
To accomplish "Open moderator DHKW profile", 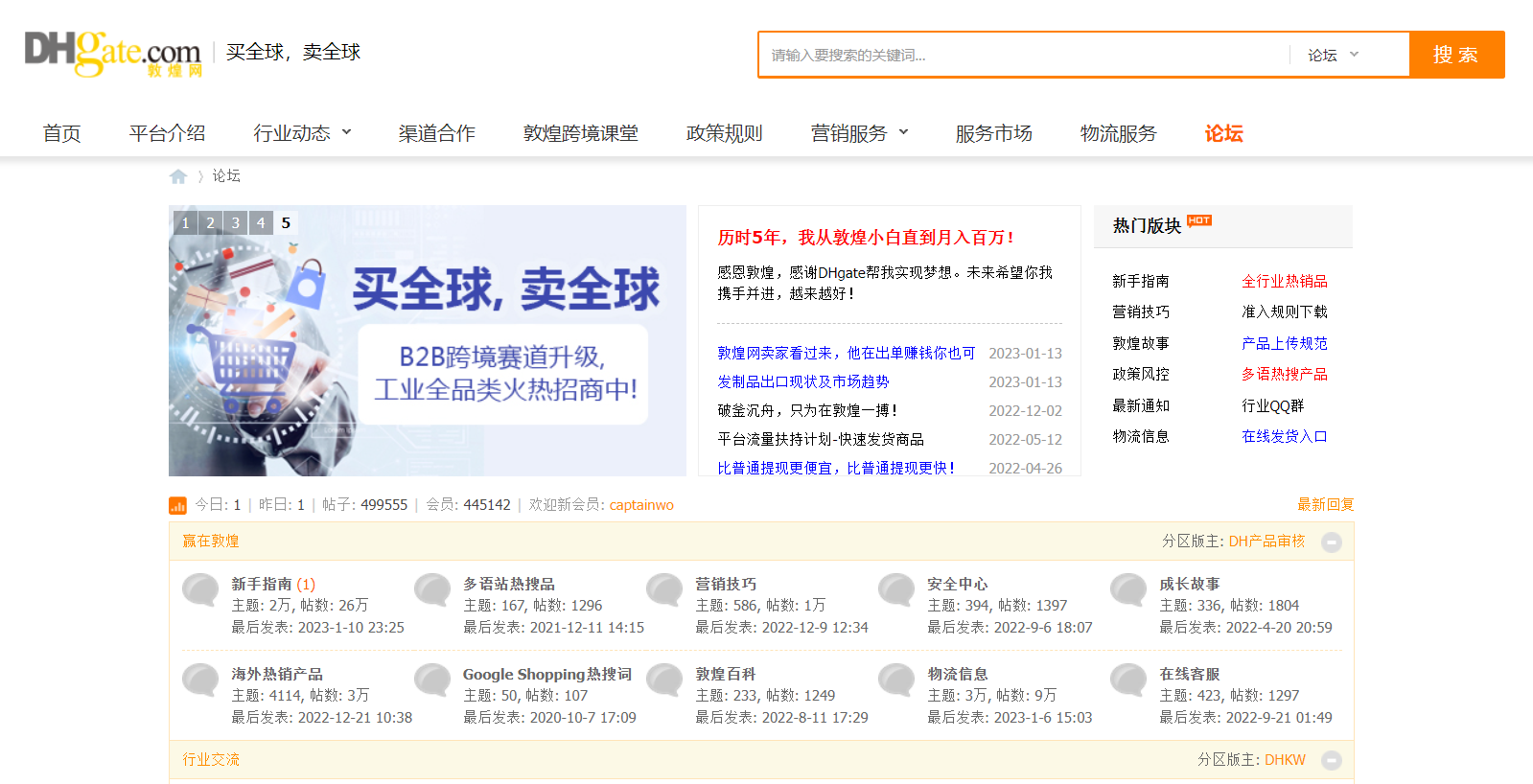I will (1285, 759).
